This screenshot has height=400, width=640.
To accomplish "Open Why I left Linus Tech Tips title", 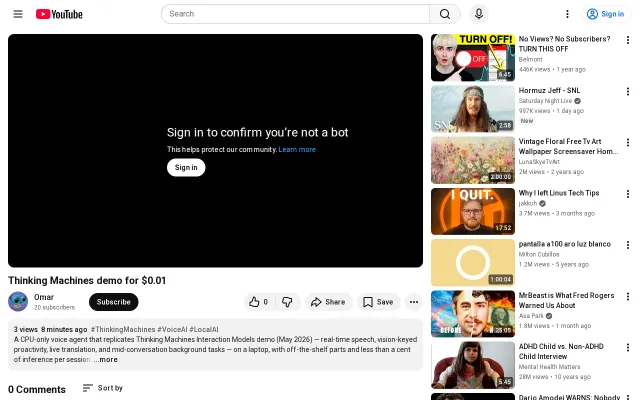I will (559, 193).
